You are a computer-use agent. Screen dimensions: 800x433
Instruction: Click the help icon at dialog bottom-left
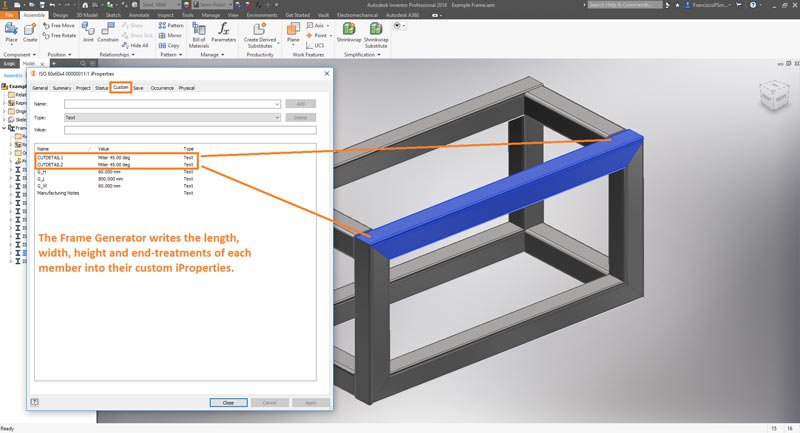[x=34, y=402]
